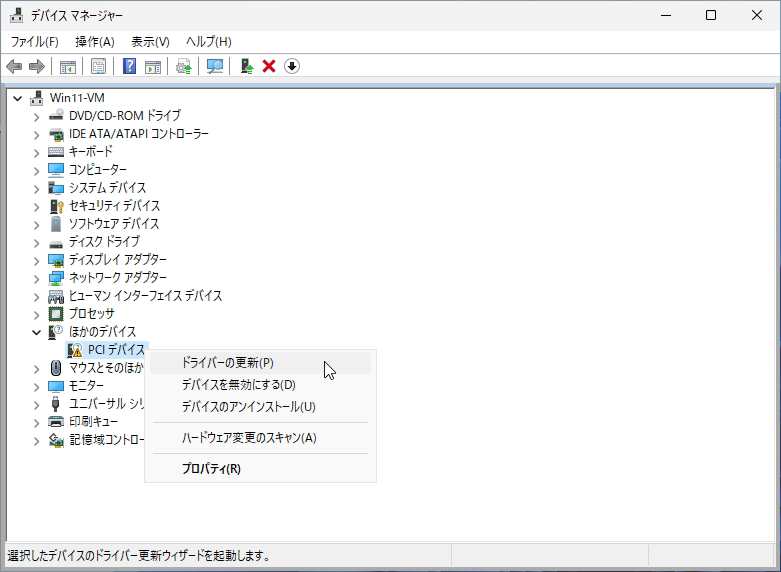Screen dimensions: 781x572
Task: Click the プロセッサ chip icon
Action: pos(56,314)
